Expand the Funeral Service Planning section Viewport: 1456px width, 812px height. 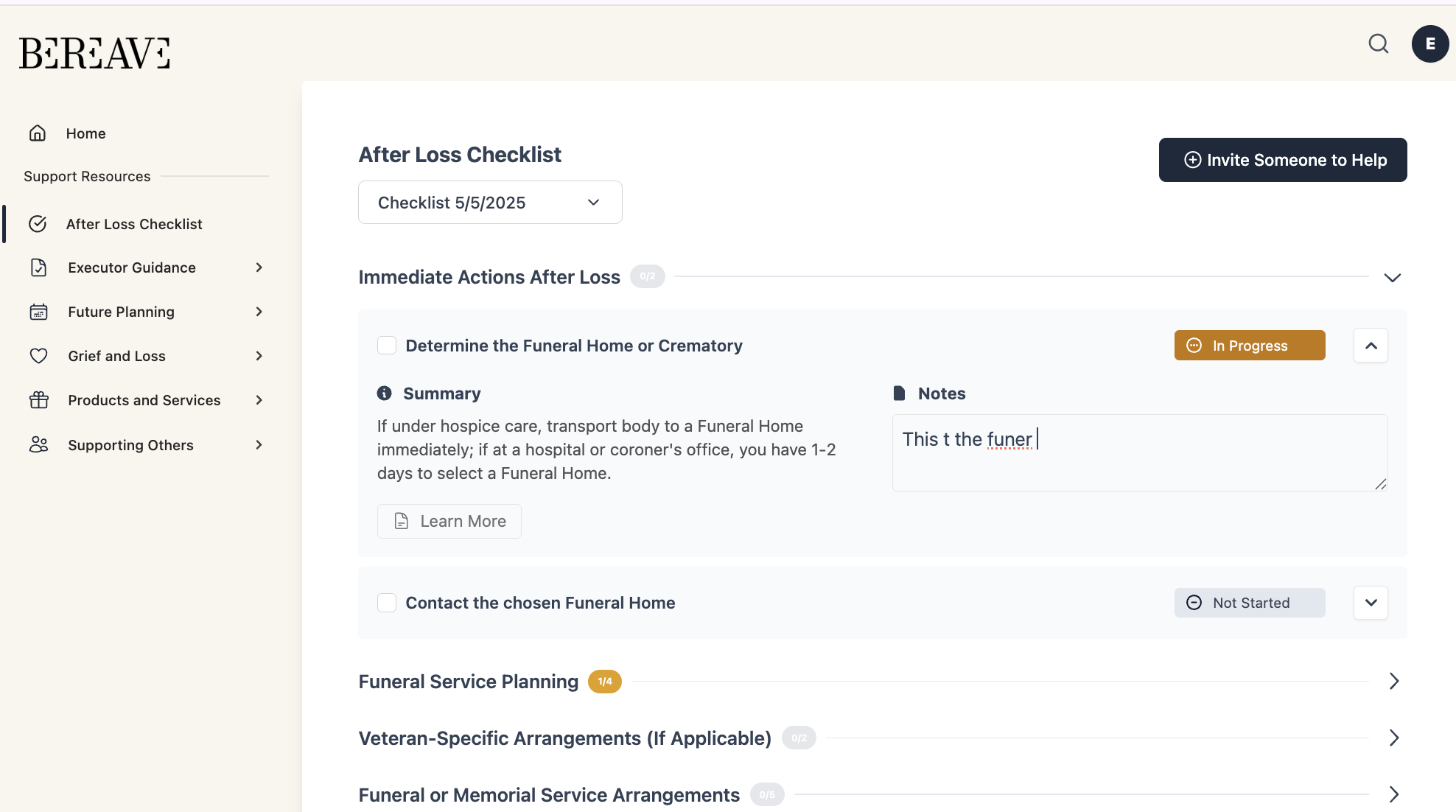pyautogui.click(x=1393, y=682)
